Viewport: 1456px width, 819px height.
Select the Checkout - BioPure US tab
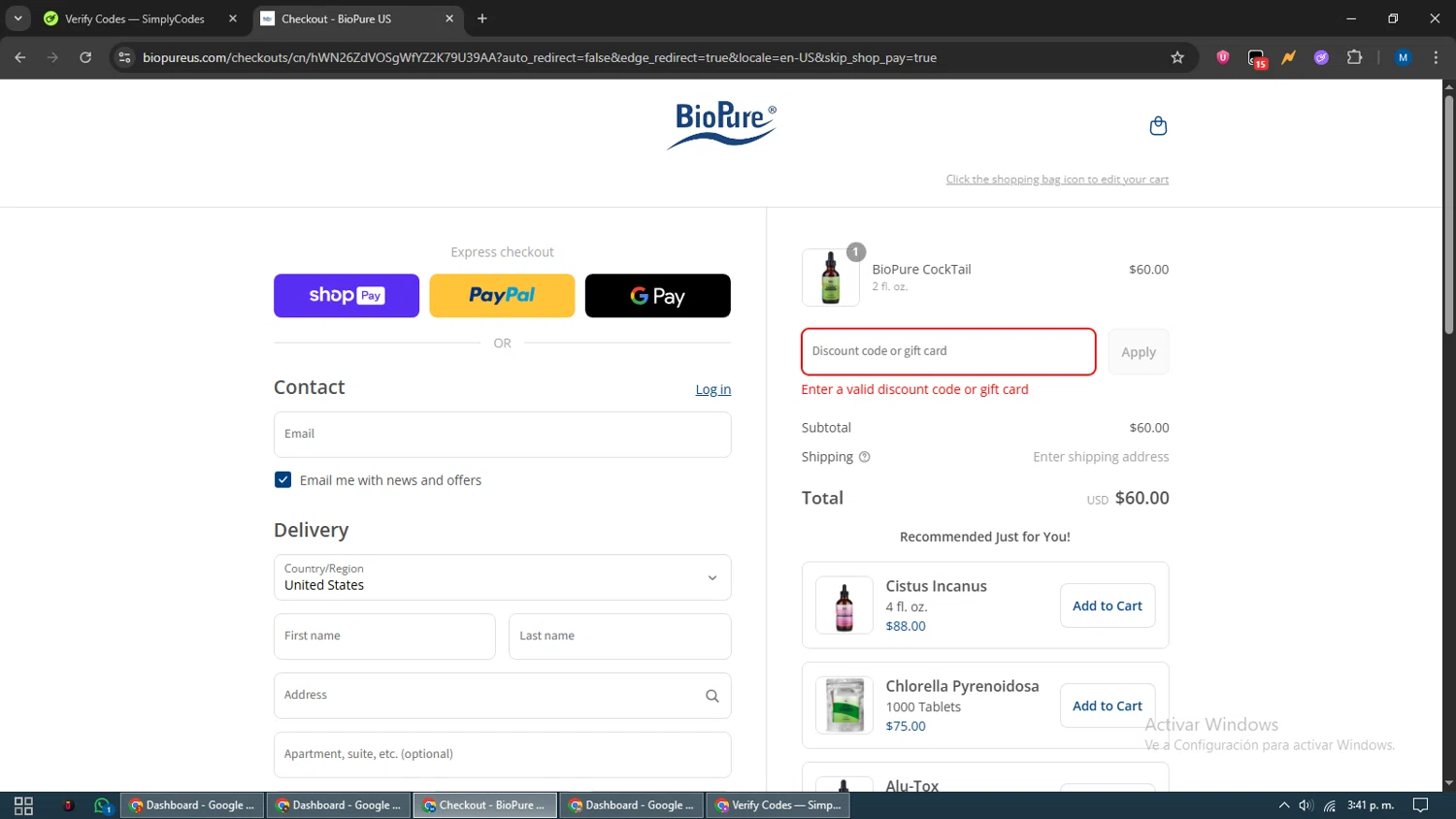358,18
